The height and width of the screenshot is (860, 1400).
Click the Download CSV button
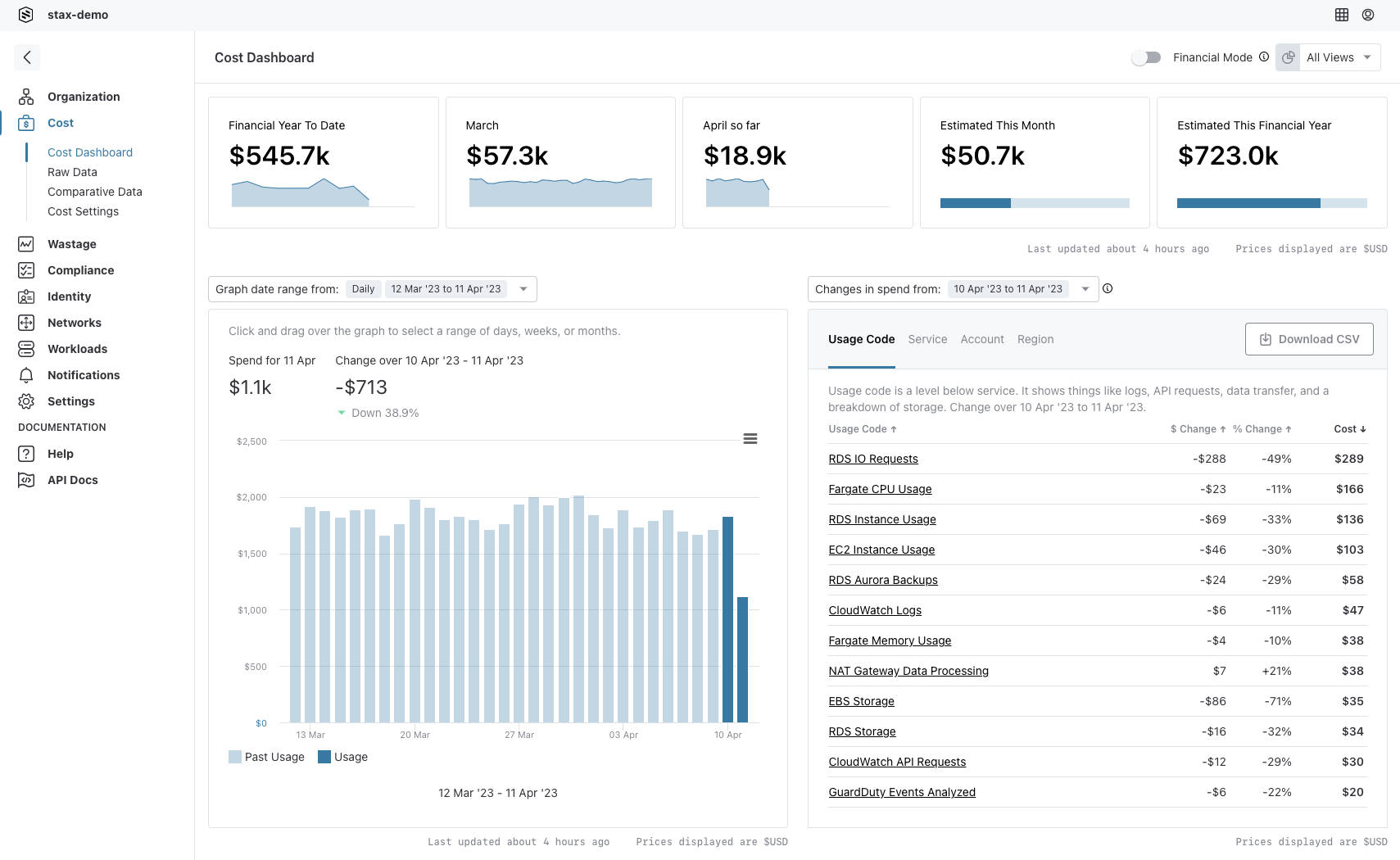[1309, 339]
